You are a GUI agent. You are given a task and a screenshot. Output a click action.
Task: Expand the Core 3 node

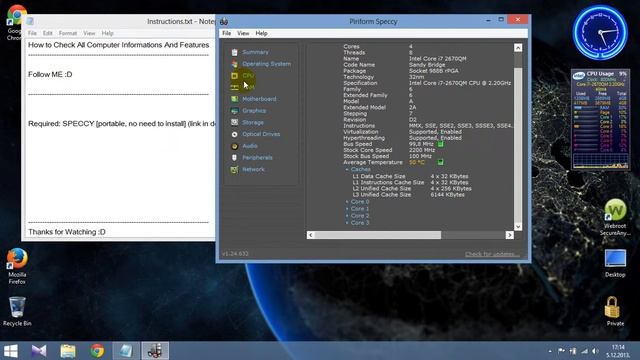point(347,223)
